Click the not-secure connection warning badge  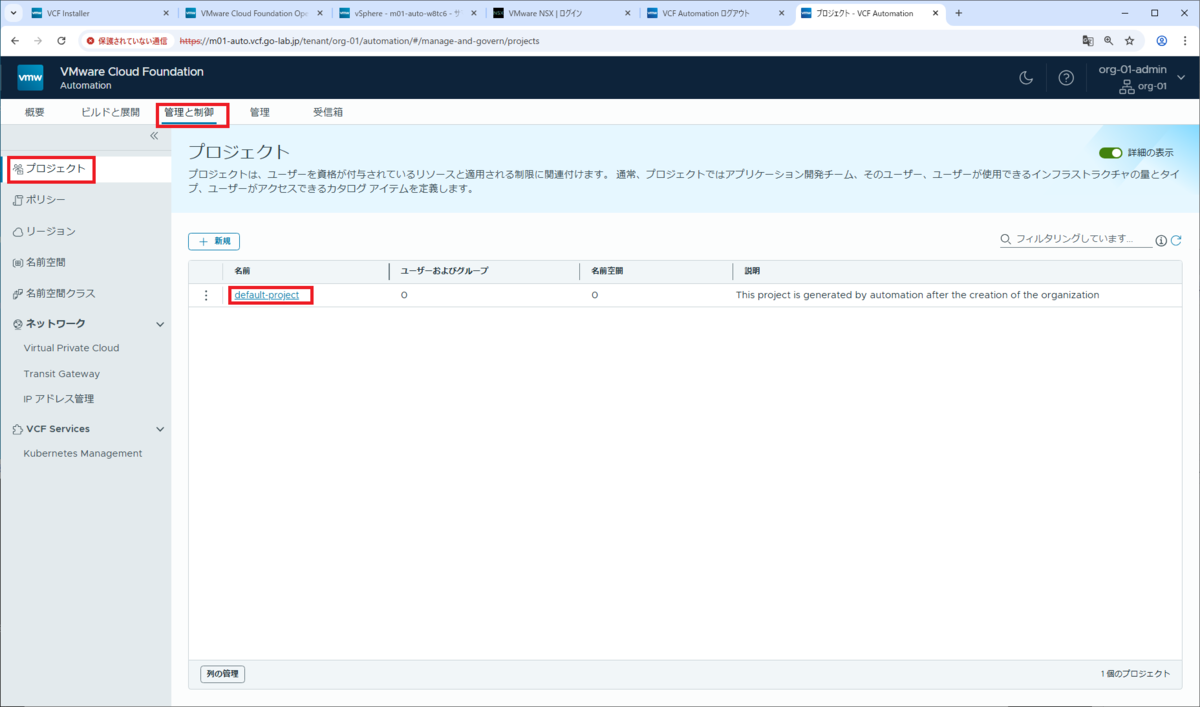point(127,41)
